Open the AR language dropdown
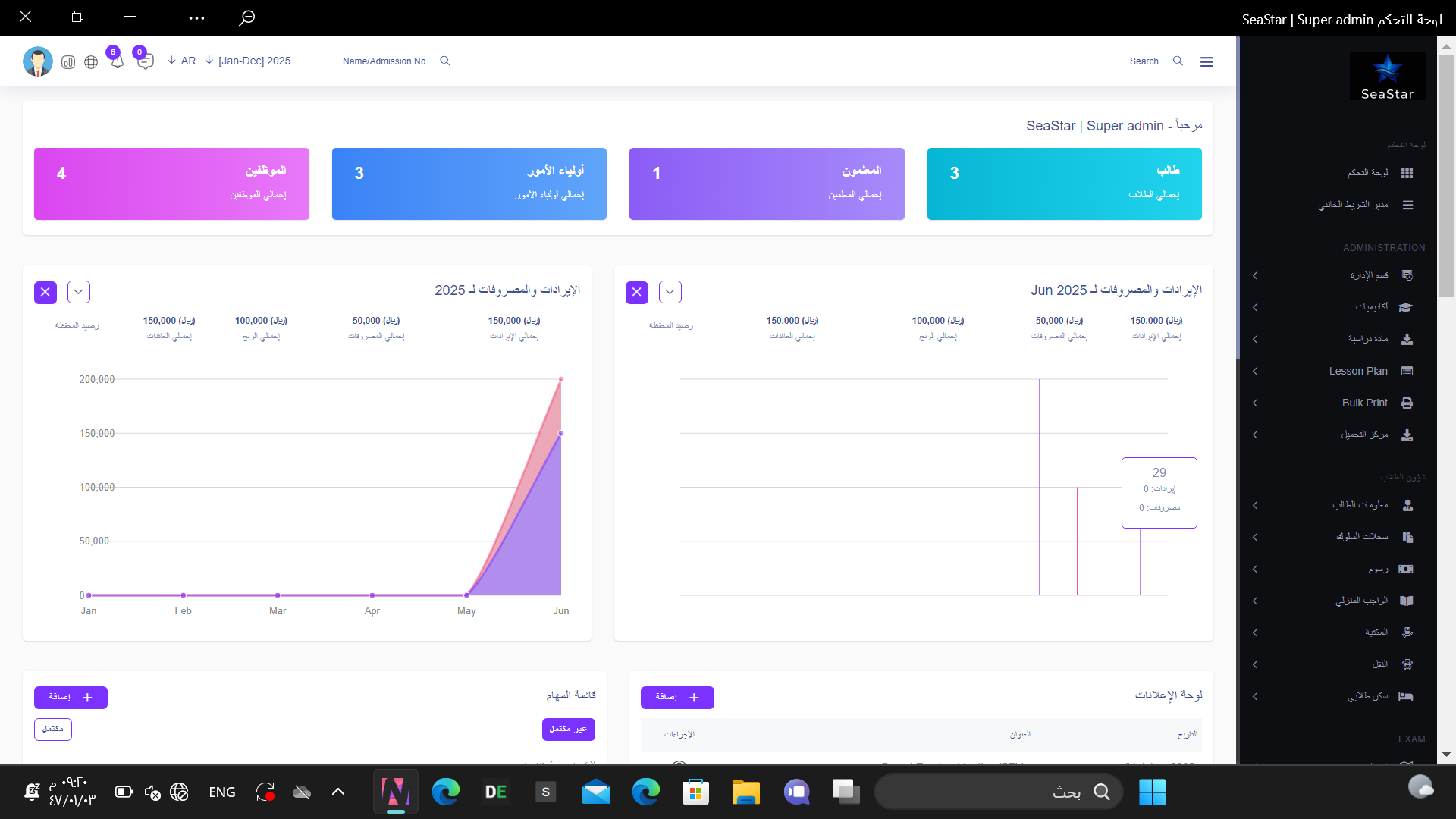Viewport: 1456px width, 819px height. tap(182, 61)
